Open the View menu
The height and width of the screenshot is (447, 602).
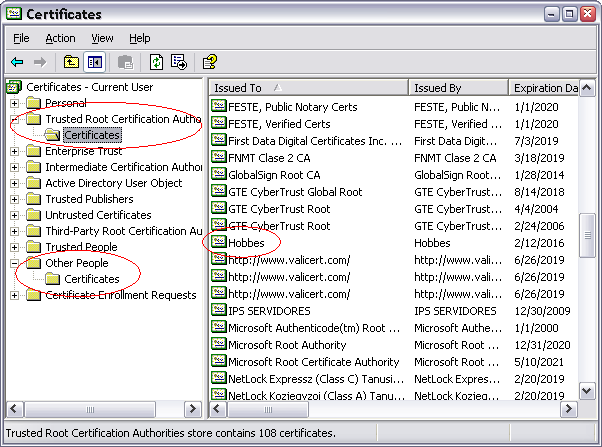click(x=102, y=38)
